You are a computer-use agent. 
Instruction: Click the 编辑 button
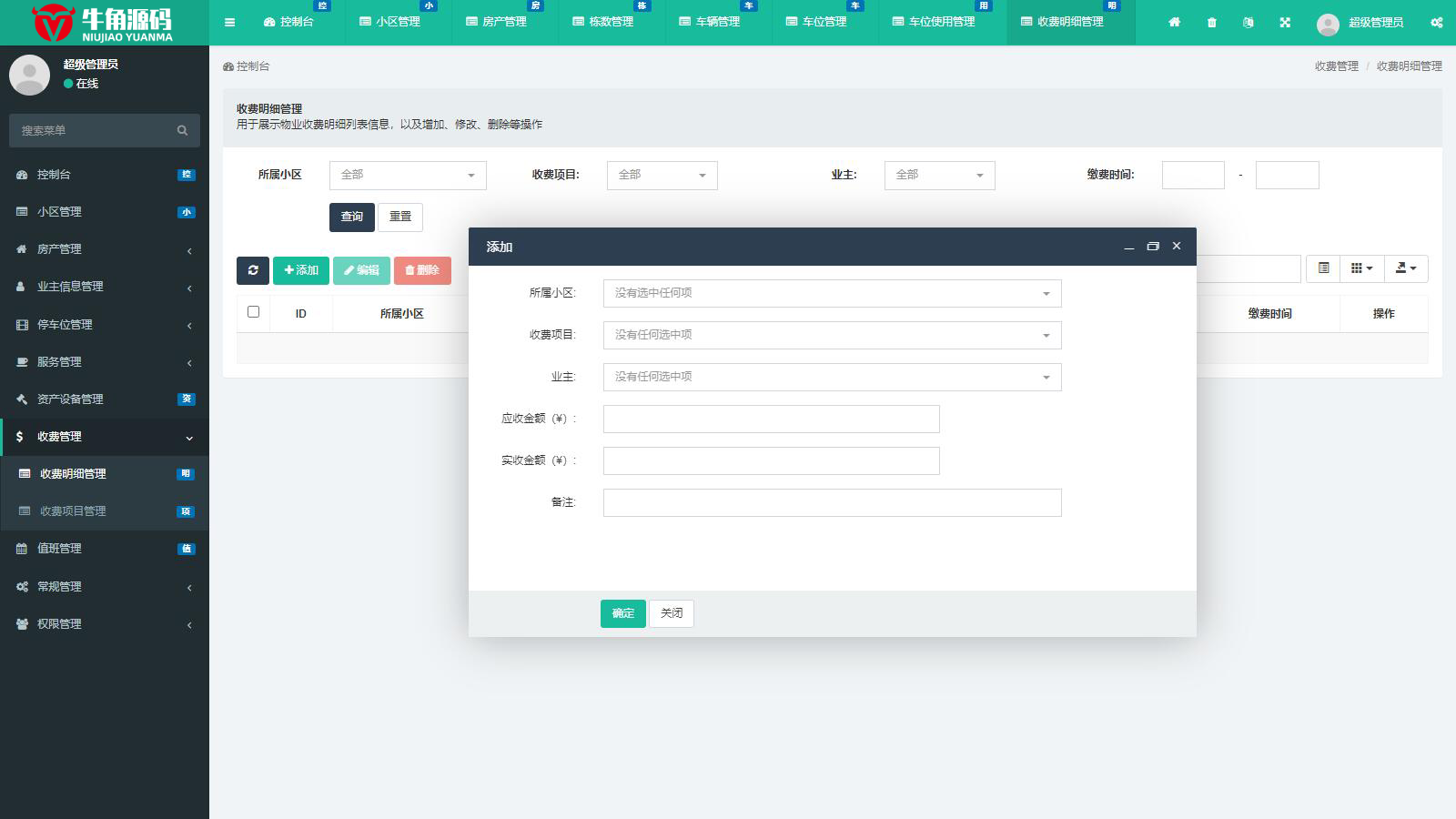361,270
